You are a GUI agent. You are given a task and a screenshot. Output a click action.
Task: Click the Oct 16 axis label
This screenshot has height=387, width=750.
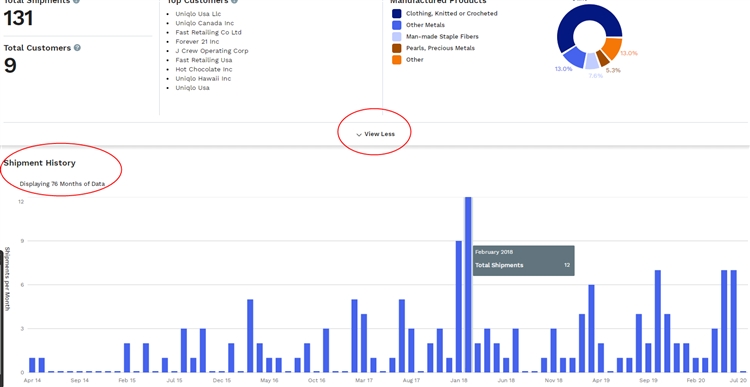click(x=317, y=381)
